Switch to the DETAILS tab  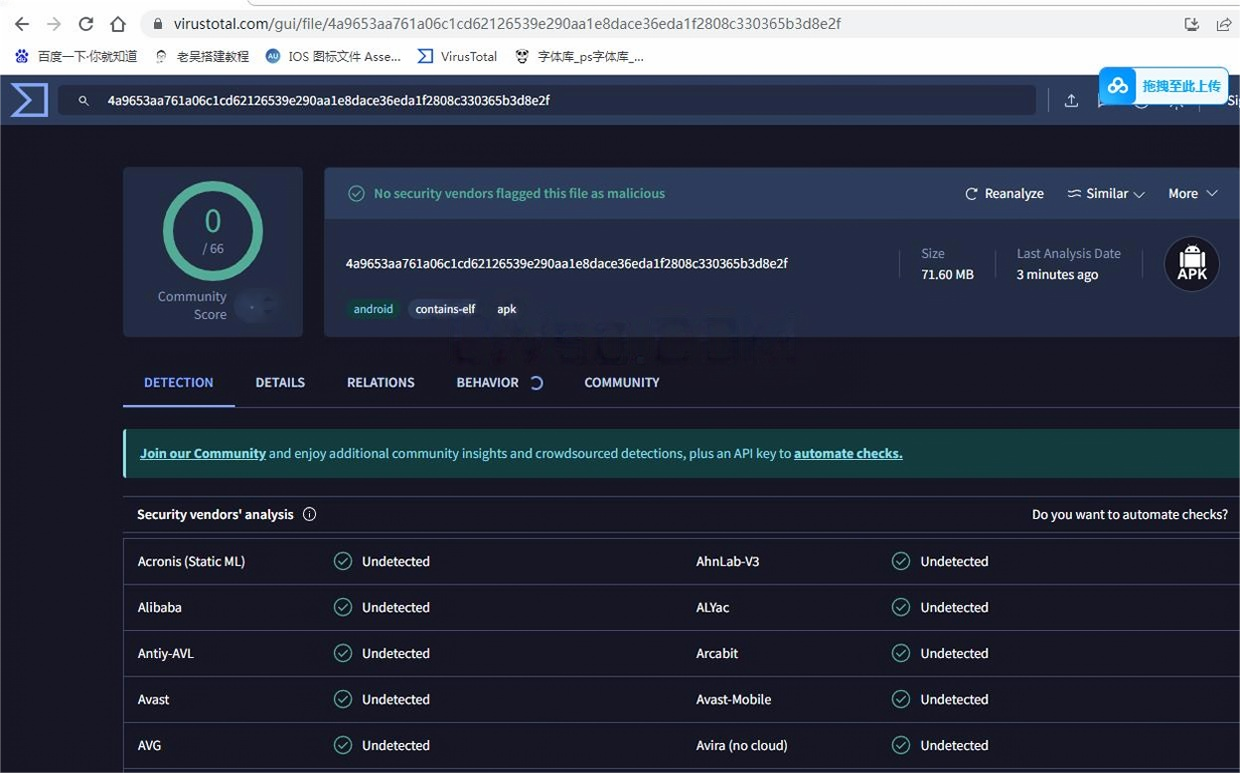click(280, 382)
